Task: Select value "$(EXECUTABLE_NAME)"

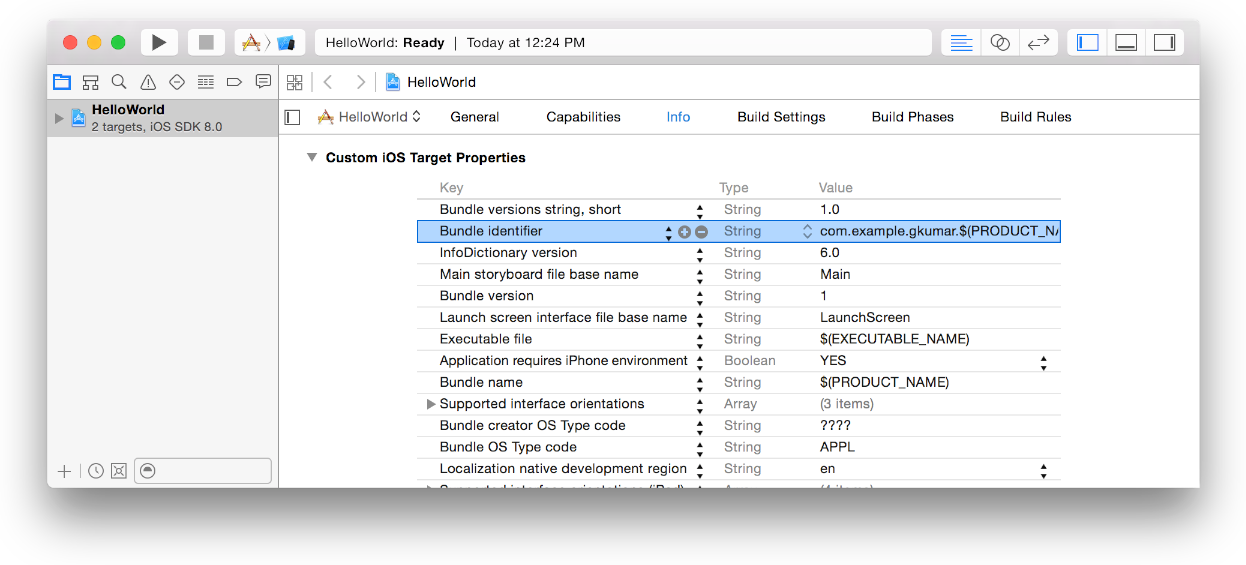Action: tap(895, 339)
